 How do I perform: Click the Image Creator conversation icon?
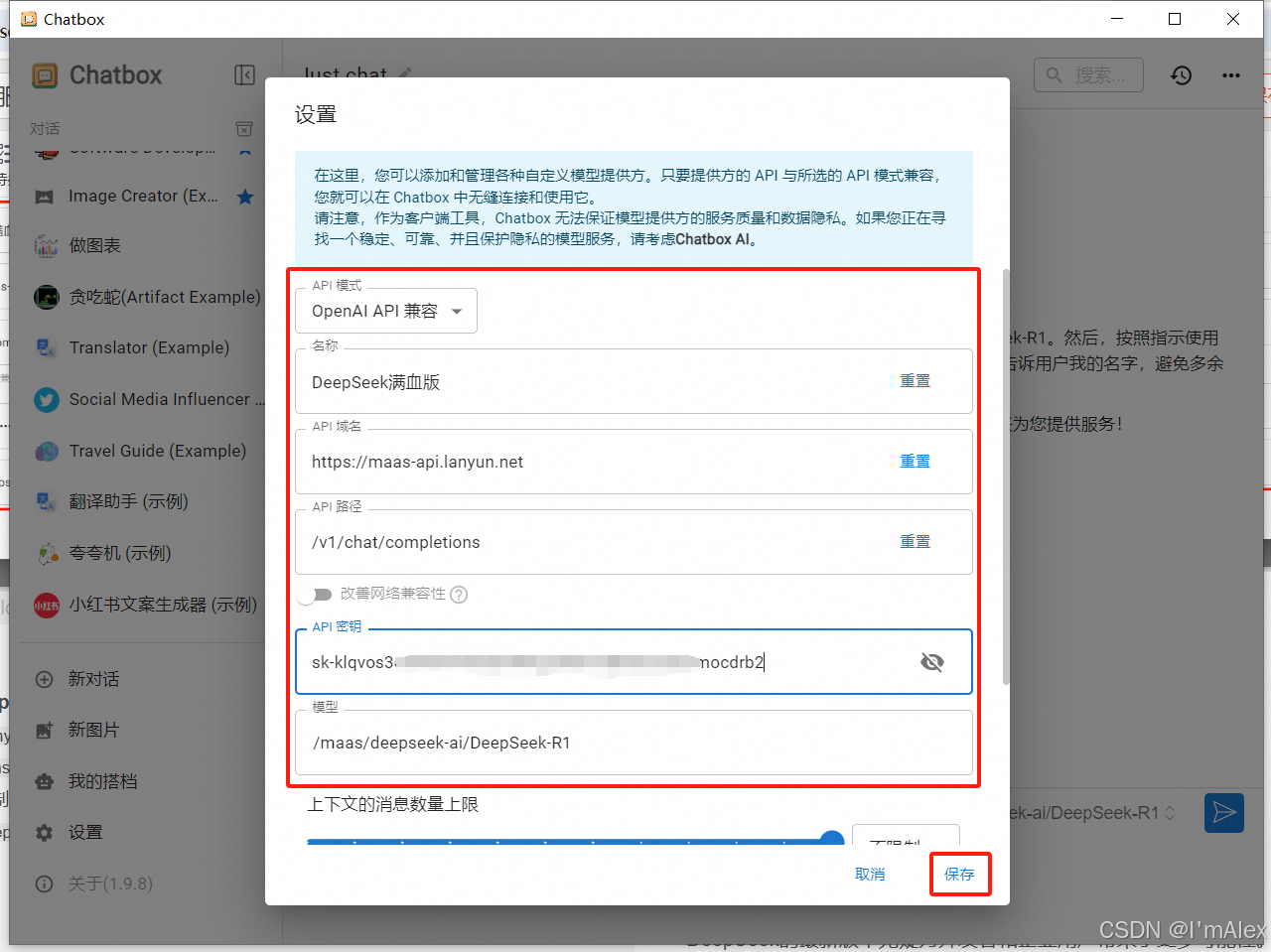45,197
